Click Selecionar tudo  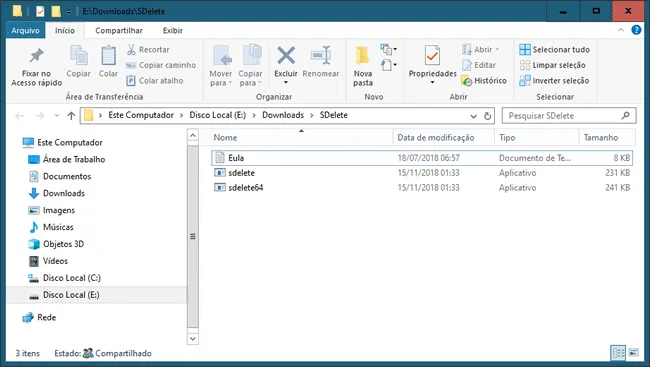point(554,49)
